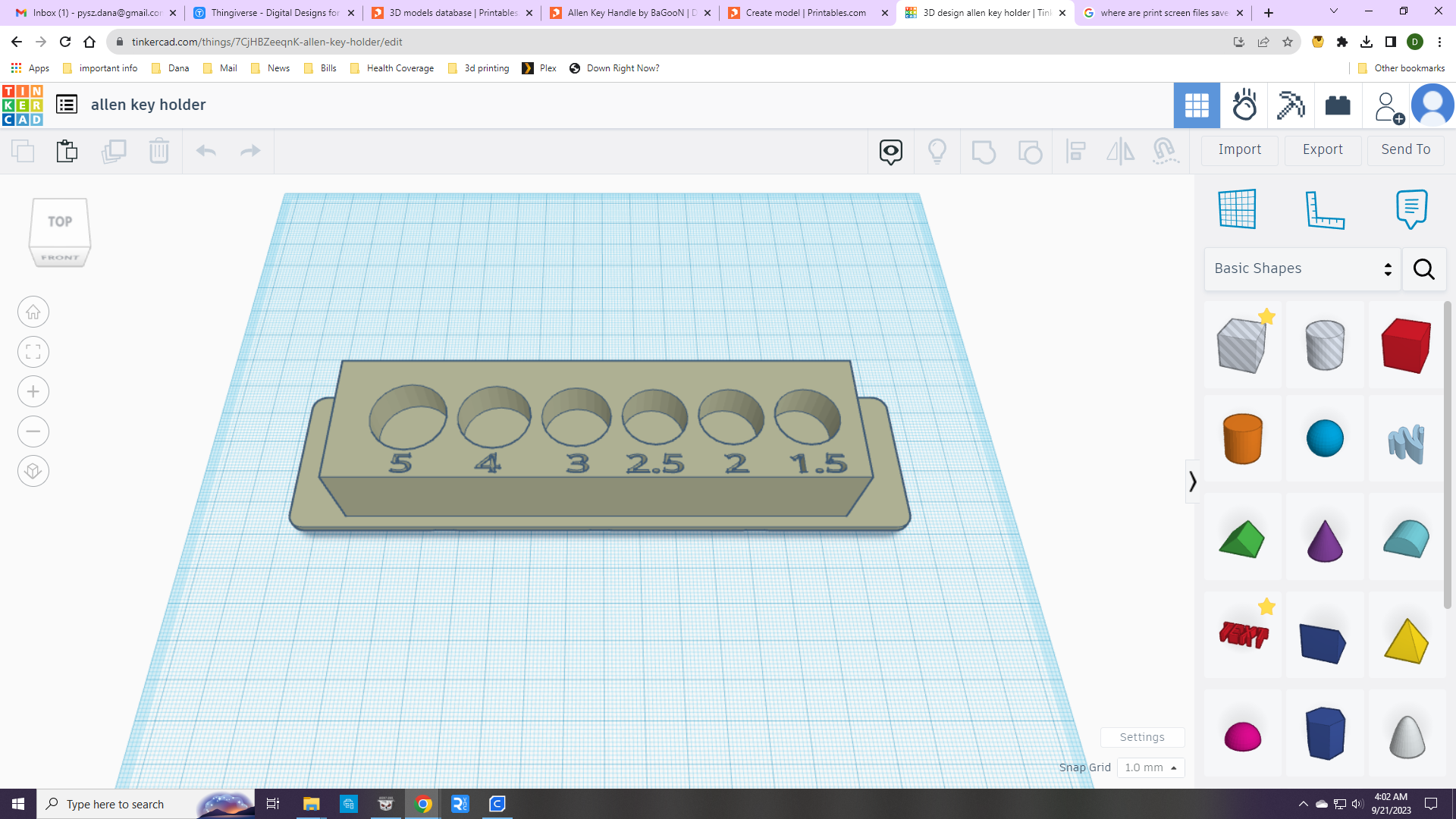Toggle show all hidden objects lightbulb

[x=938, y=151]
